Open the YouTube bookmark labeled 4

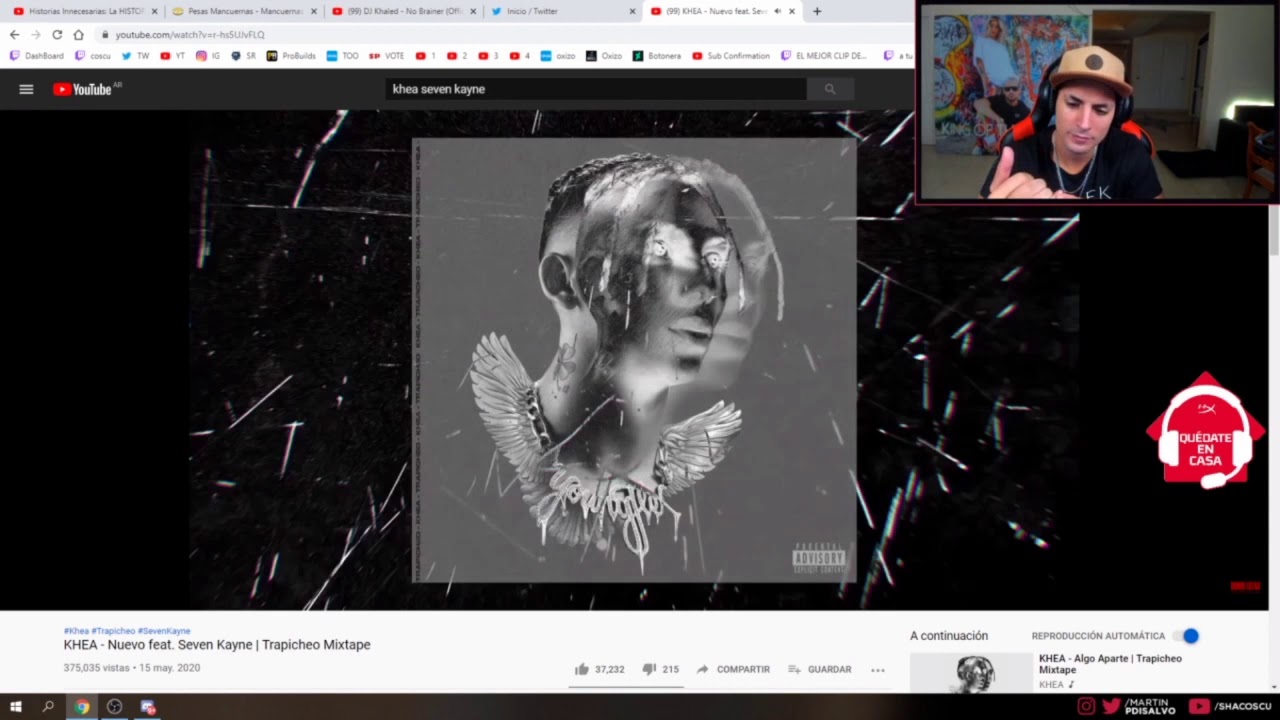[520, 56]
